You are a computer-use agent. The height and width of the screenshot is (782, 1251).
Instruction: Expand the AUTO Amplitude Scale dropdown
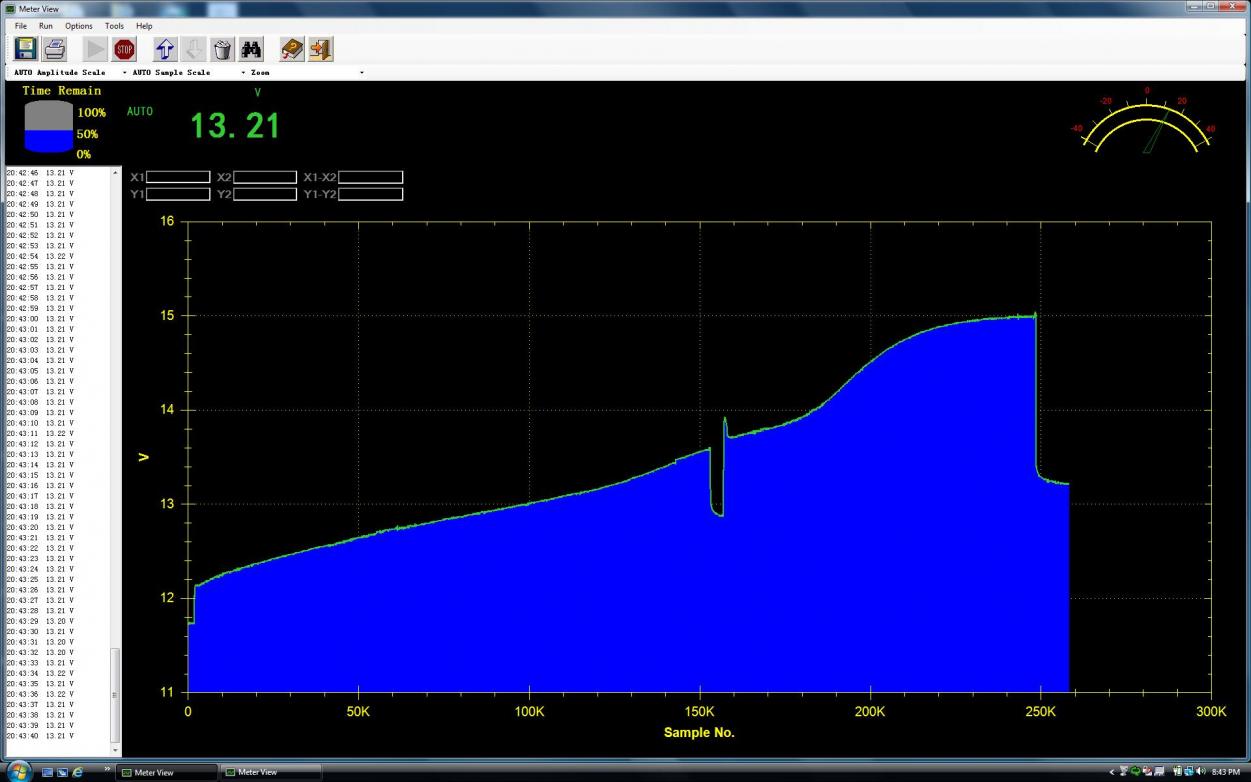pos(125,73)
